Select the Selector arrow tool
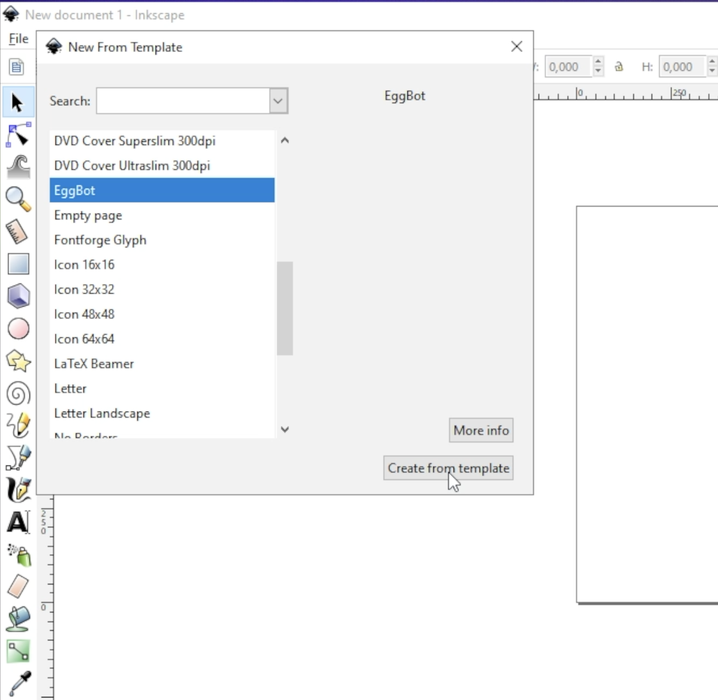The image size is (718, 700). [x=17, y=102]
